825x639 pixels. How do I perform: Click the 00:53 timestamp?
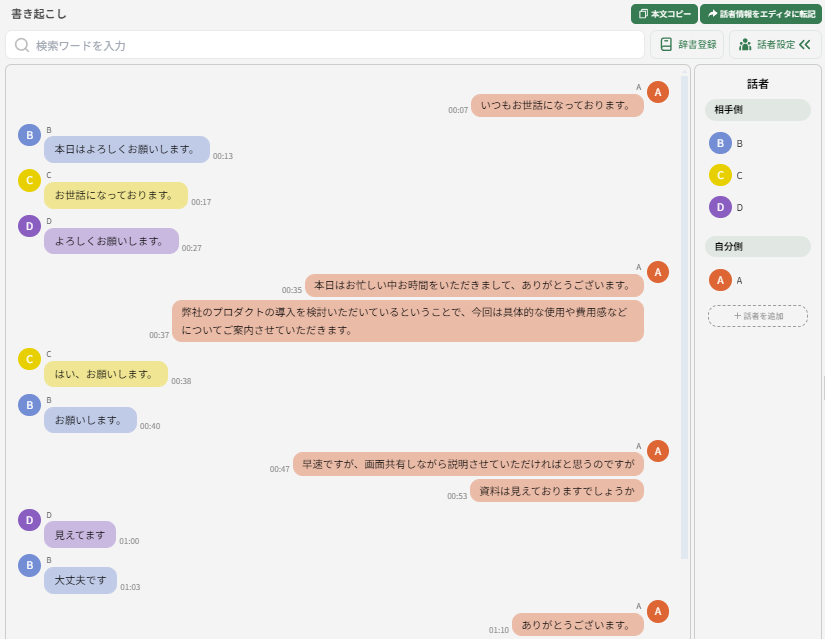point(457,496)
